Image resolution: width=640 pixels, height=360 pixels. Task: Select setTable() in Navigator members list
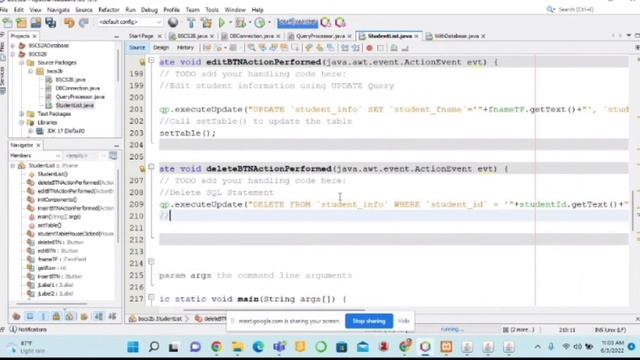(49, 225)
